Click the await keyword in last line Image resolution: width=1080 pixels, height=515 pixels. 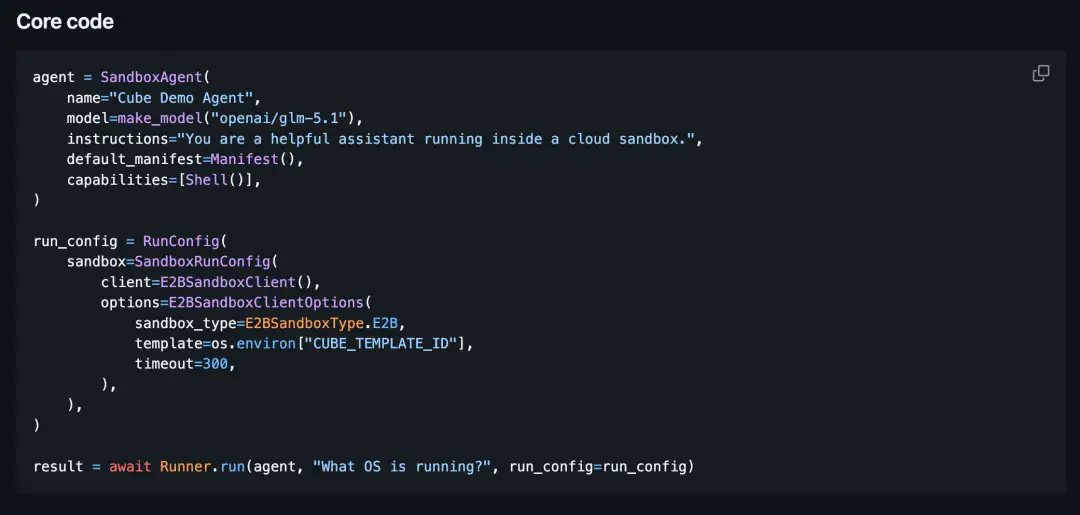130,466
